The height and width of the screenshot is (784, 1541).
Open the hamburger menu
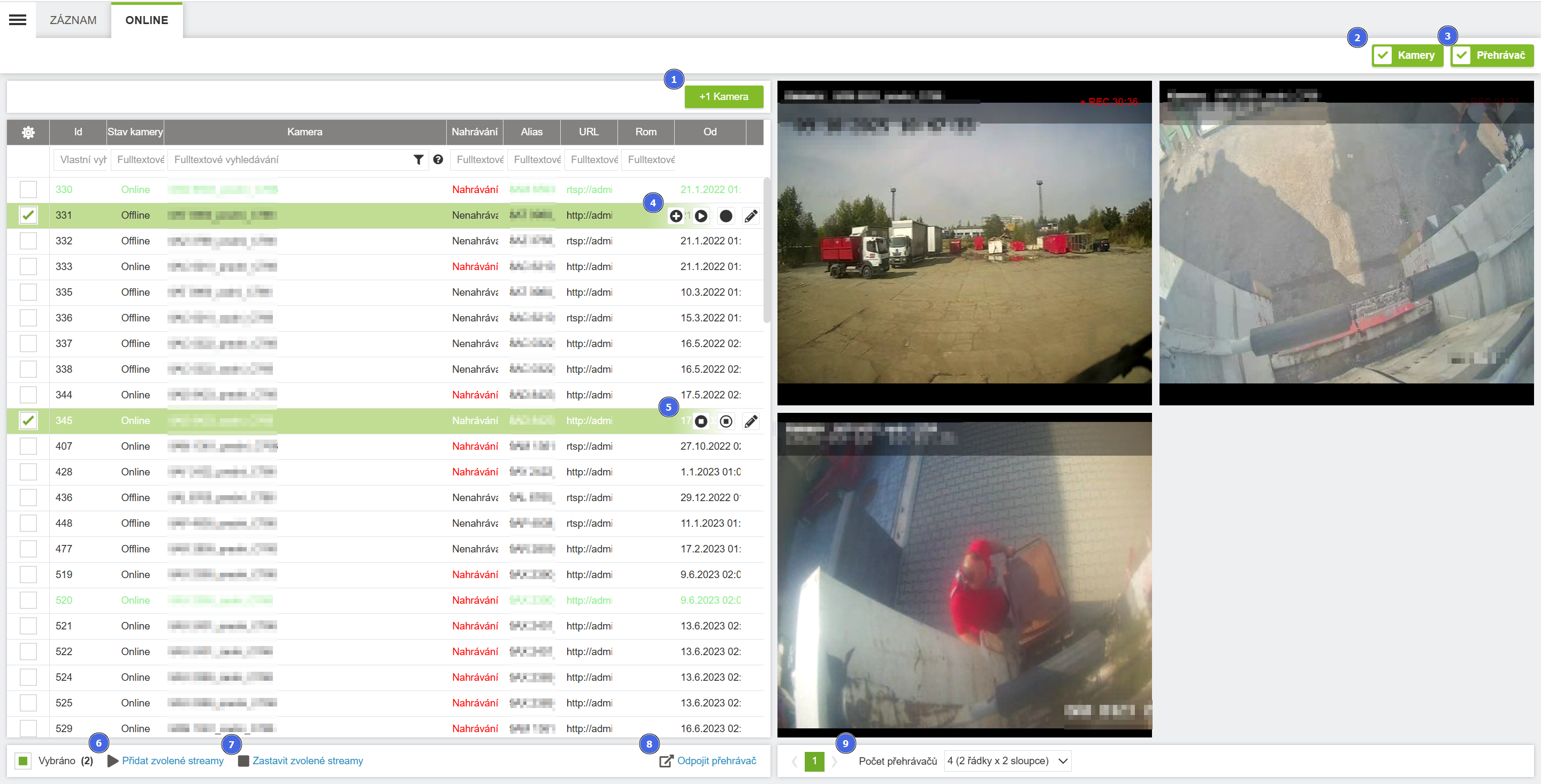click(x=17, y=20)
